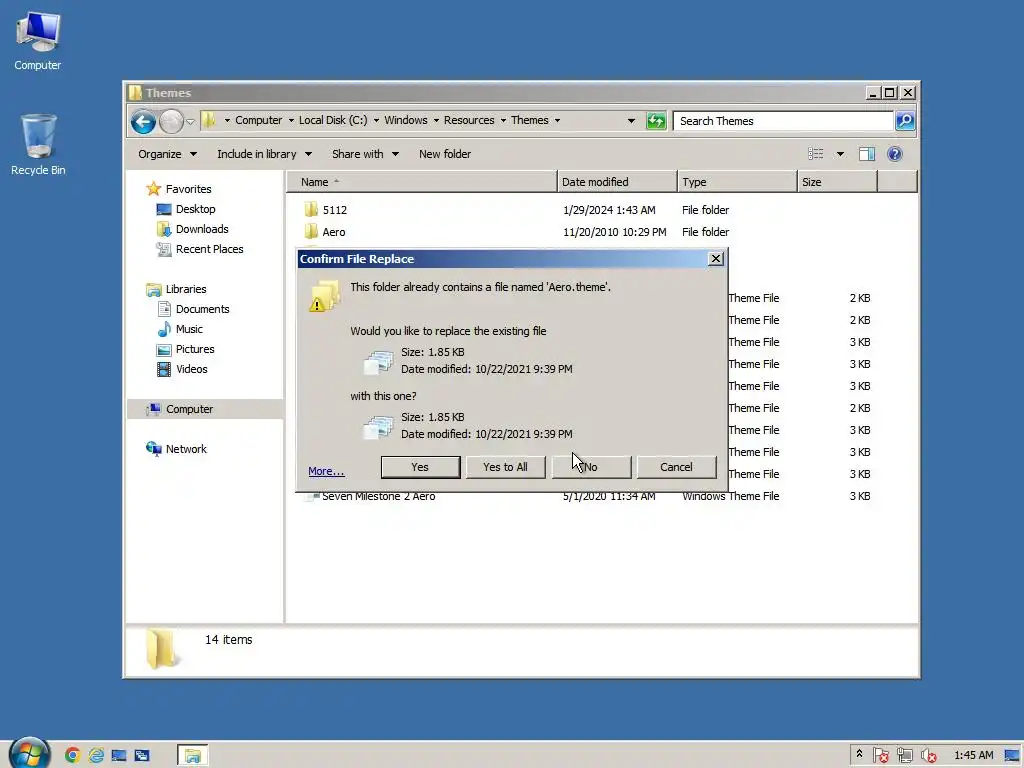Viewport: 1024px width, 768px height.
Task: Open recent pages dropdown arrow
Action: click(191, 121)
